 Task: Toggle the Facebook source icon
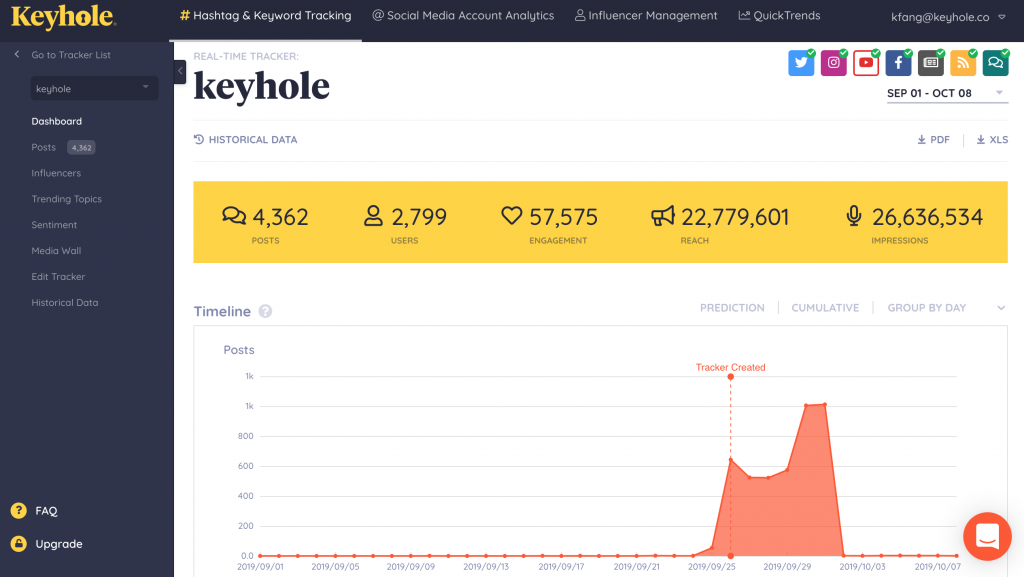(x=898, y=63)
